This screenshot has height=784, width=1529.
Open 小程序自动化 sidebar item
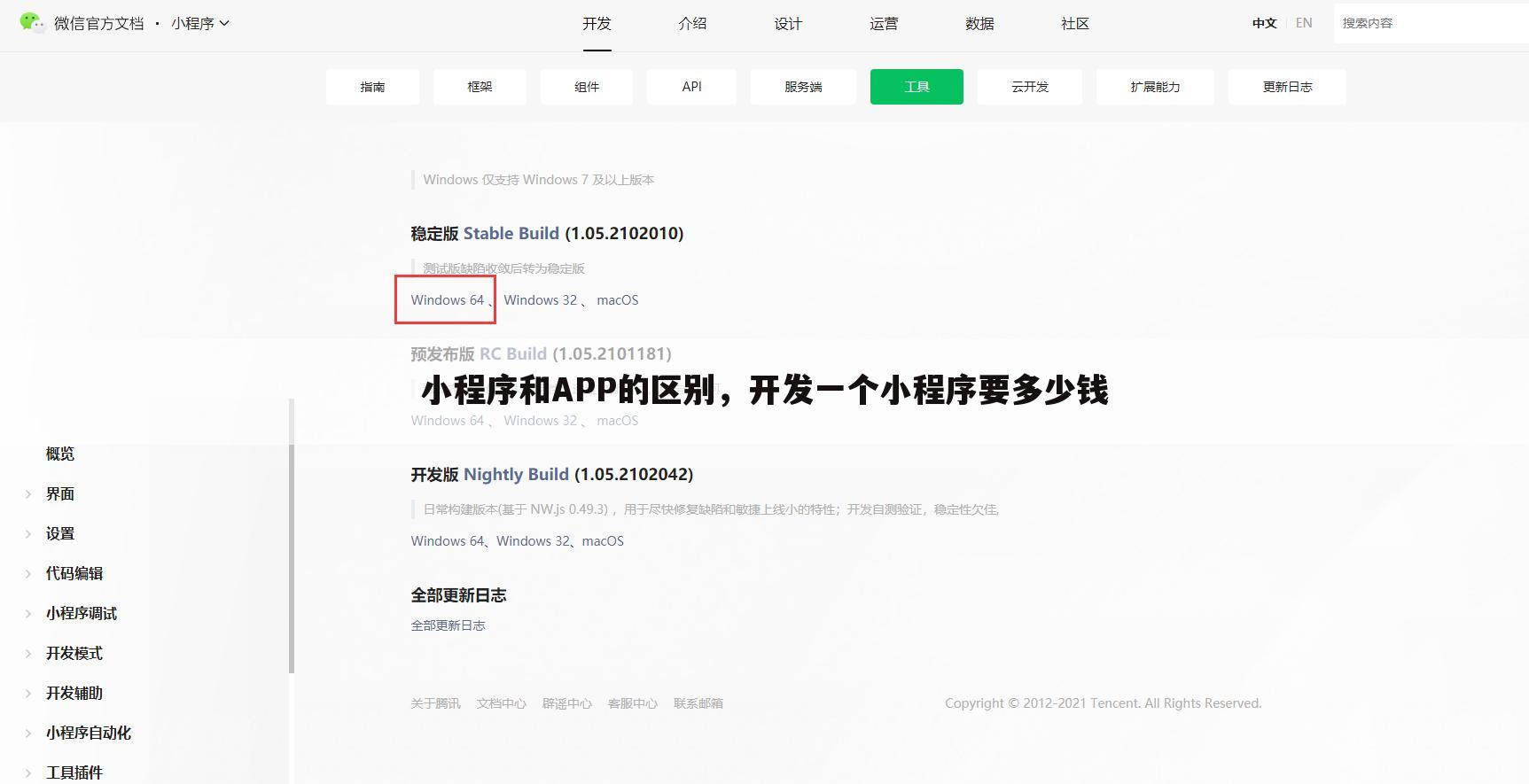tap(89, 734)
